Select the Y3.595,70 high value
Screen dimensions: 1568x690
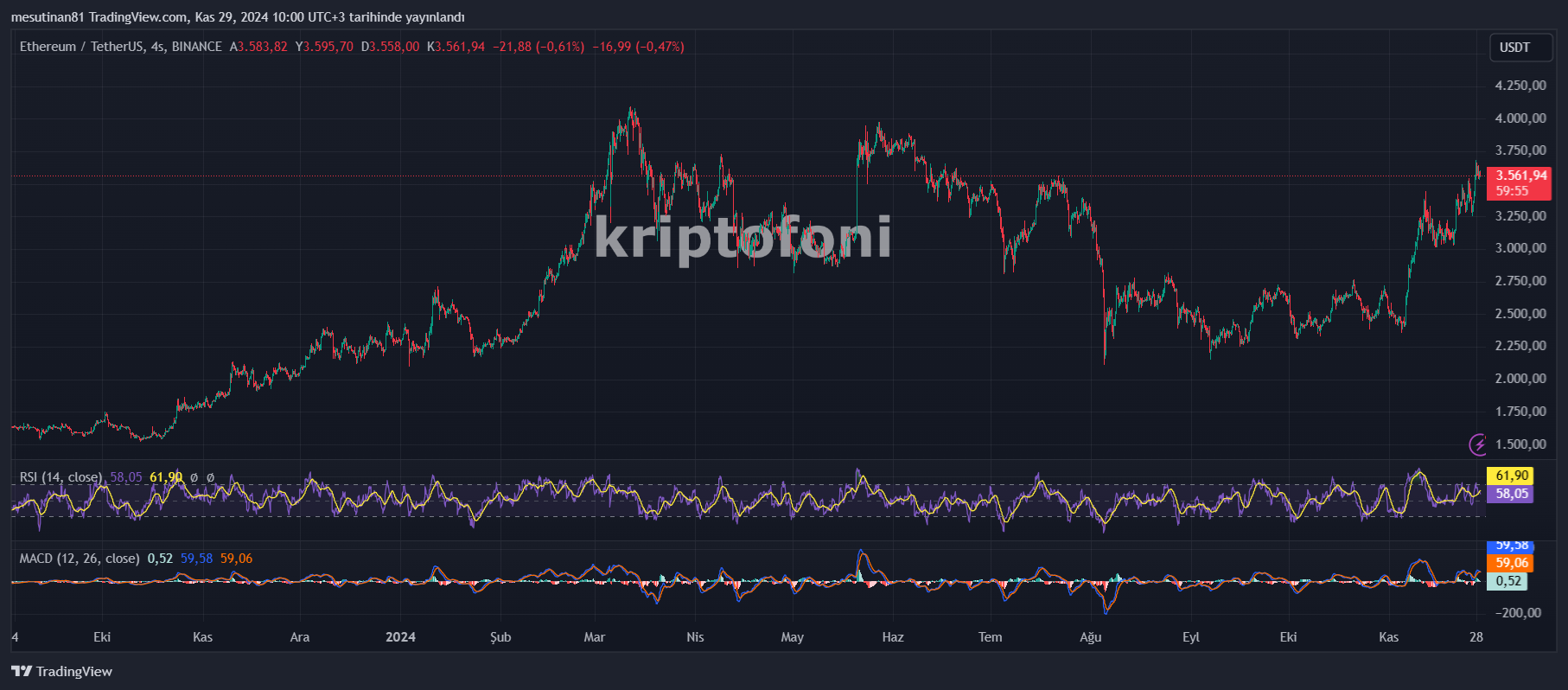pos(324,47)
